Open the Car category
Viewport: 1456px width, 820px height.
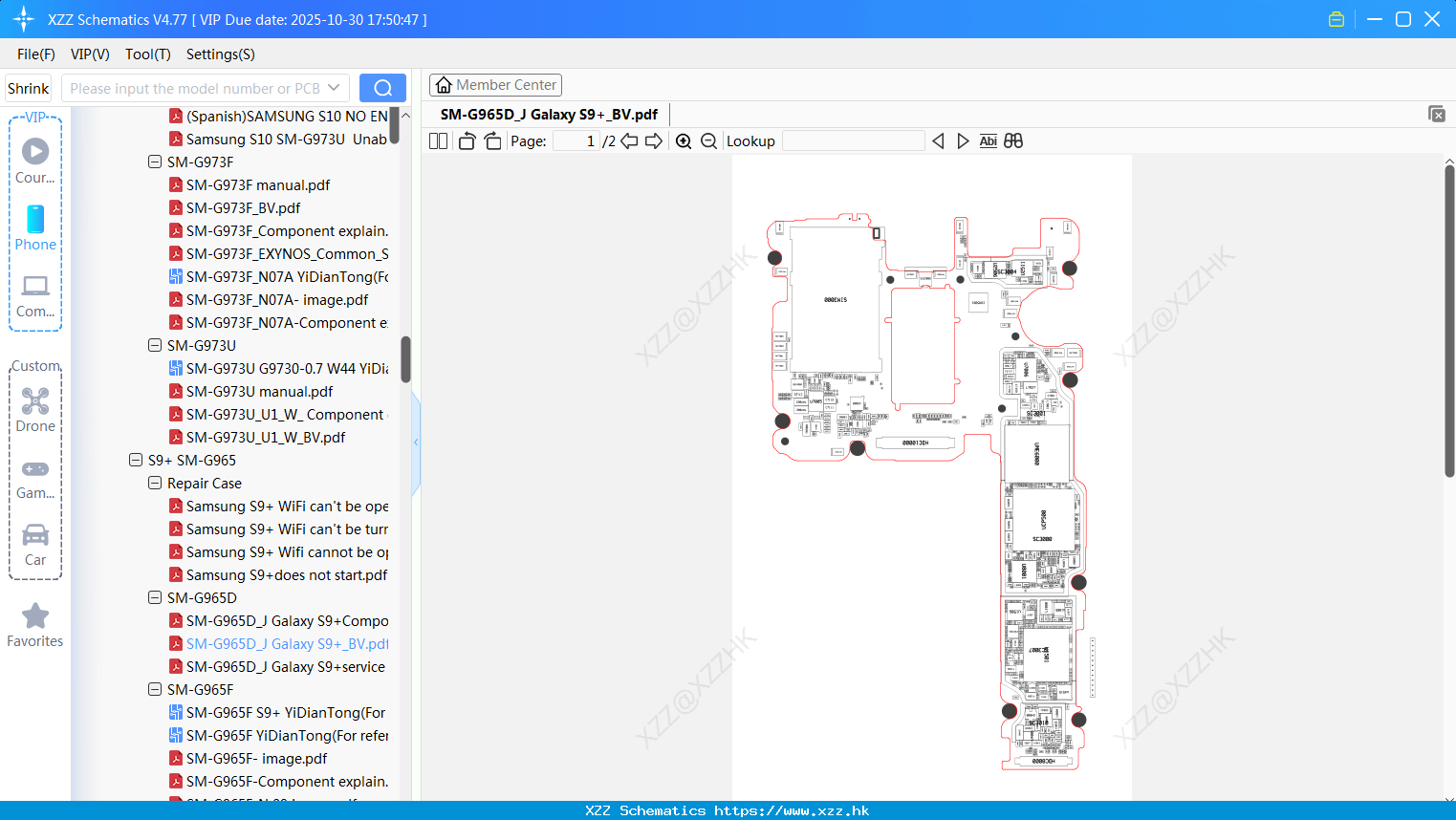point(35,545)
